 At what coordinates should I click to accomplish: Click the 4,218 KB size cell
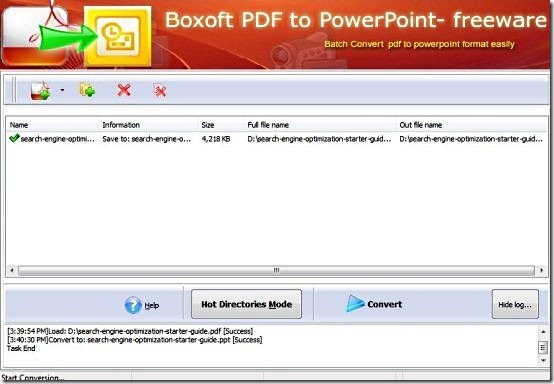pyautogui.click(x=216, y=139)
